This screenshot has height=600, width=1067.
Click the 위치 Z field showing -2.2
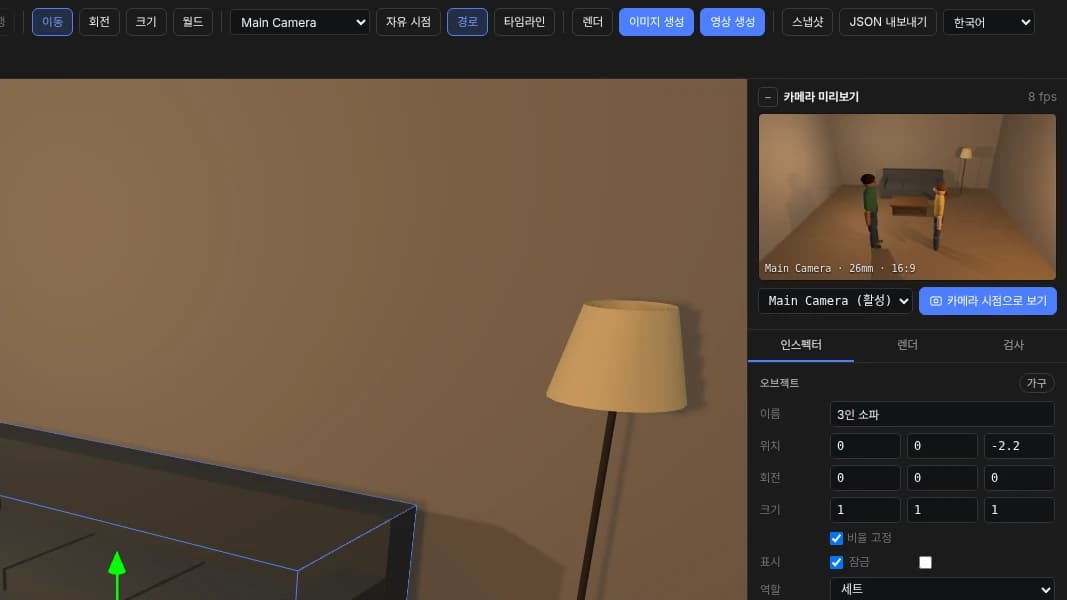coord(1019,446)
